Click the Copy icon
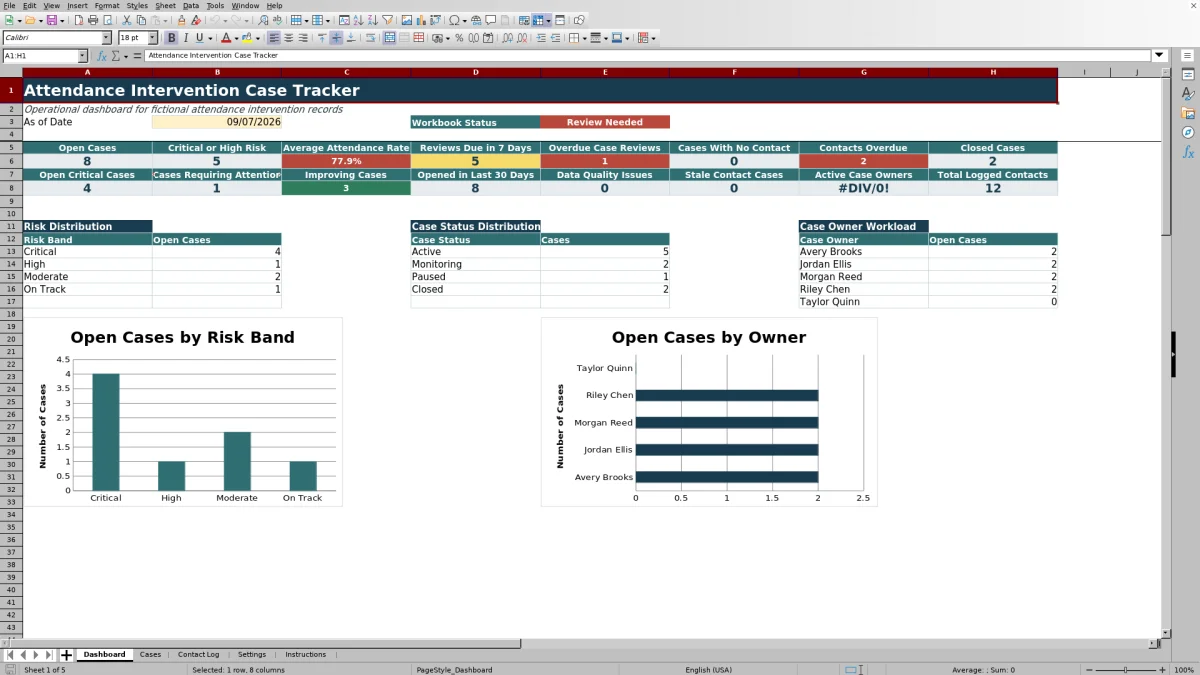Screen dimensions: 1200x675 click(x=142, y=20)
